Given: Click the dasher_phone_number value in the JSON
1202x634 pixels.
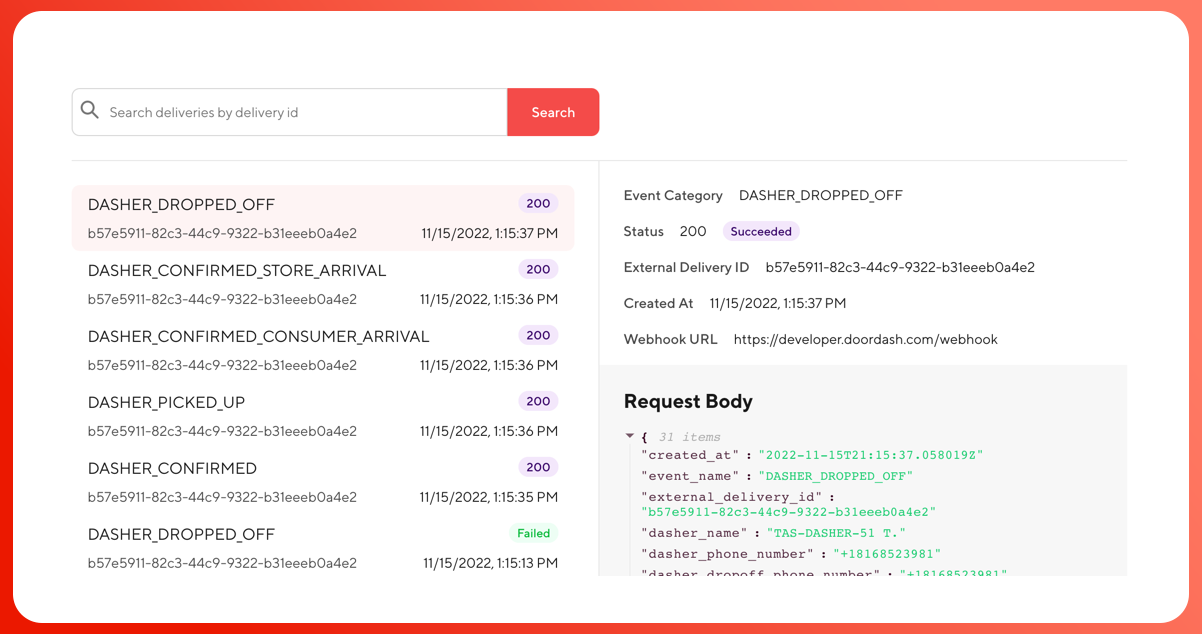Looking at the screenshot, I should coord(887,554).
